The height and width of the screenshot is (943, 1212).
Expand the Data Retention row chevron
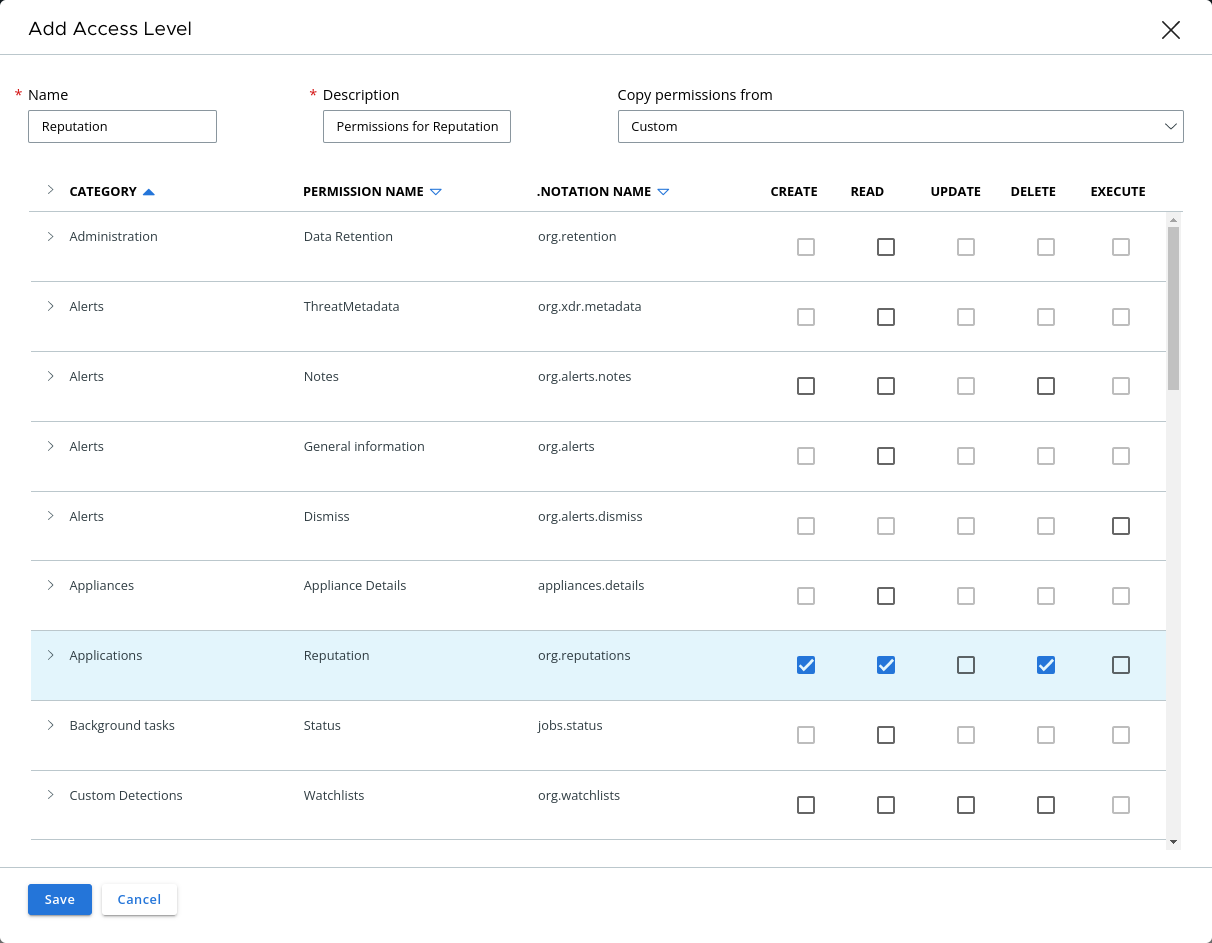(x=50, y=237)
